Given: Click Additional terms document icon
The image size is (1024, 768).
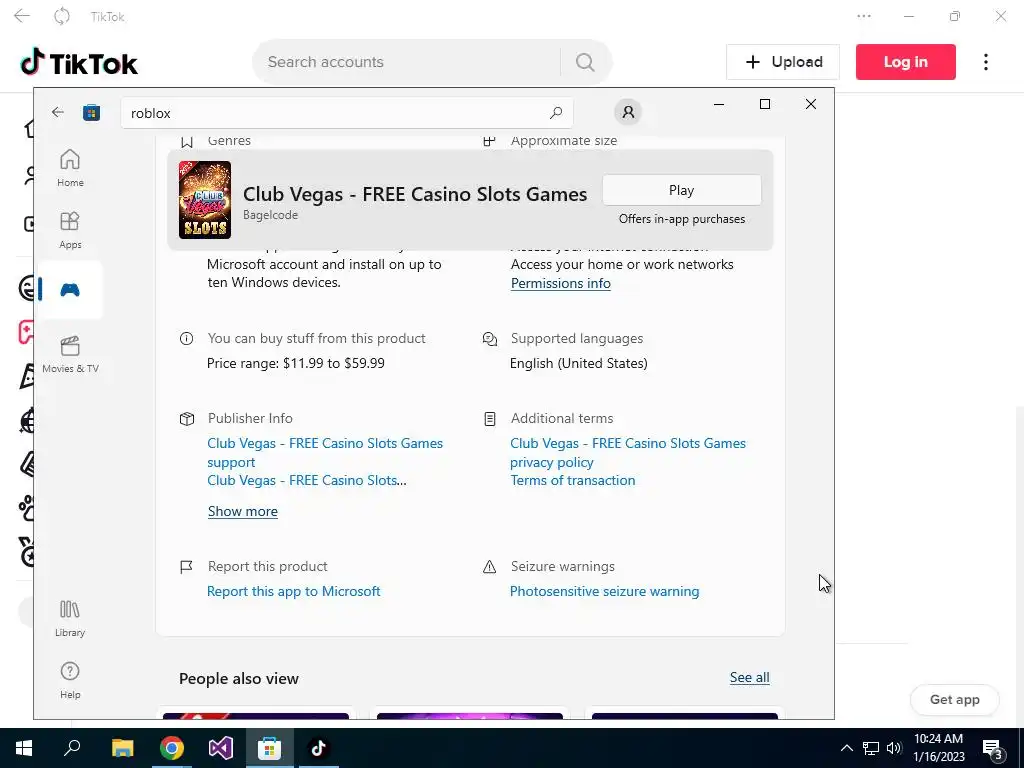Looking at the screenshot, I should [x=490, y=419].
